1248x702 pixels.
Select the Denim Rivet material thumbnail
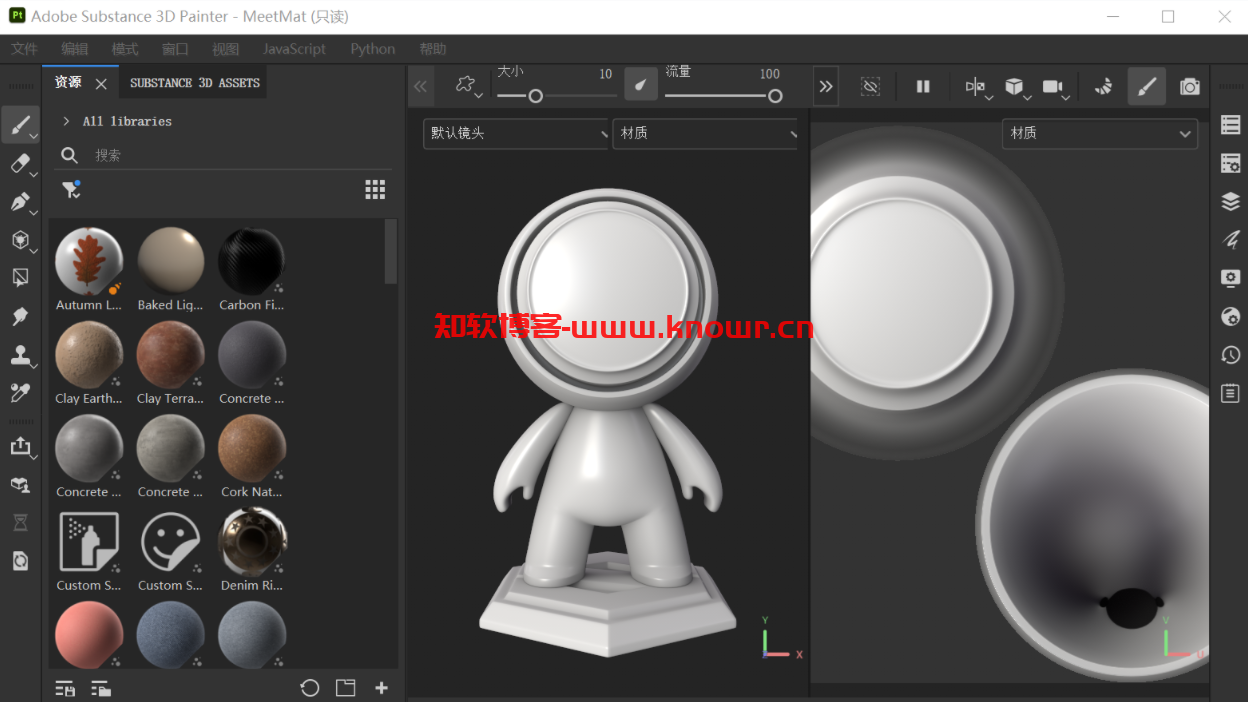(252, 541)
